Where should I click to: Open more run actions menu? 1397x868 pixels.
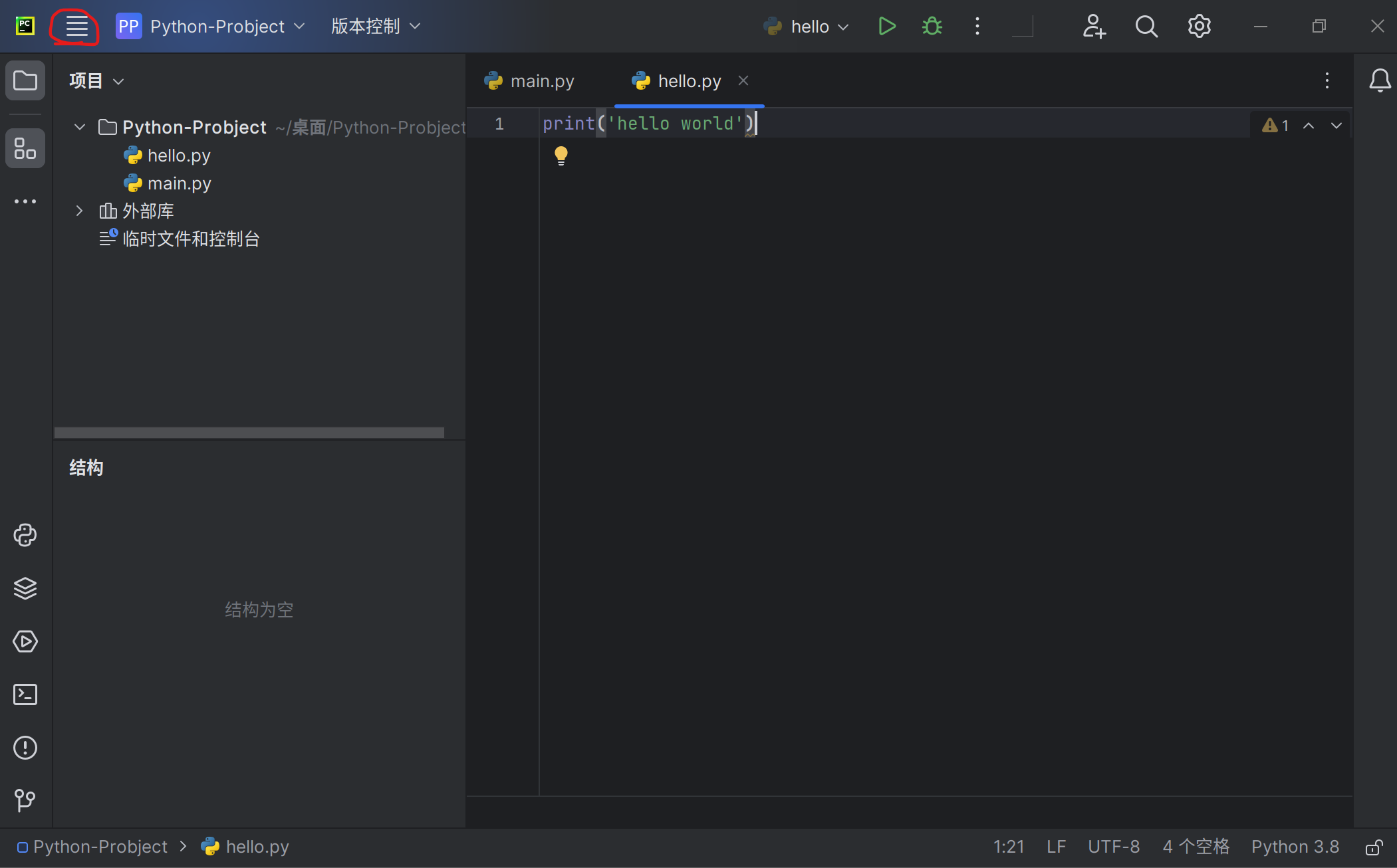click(977, 27)
